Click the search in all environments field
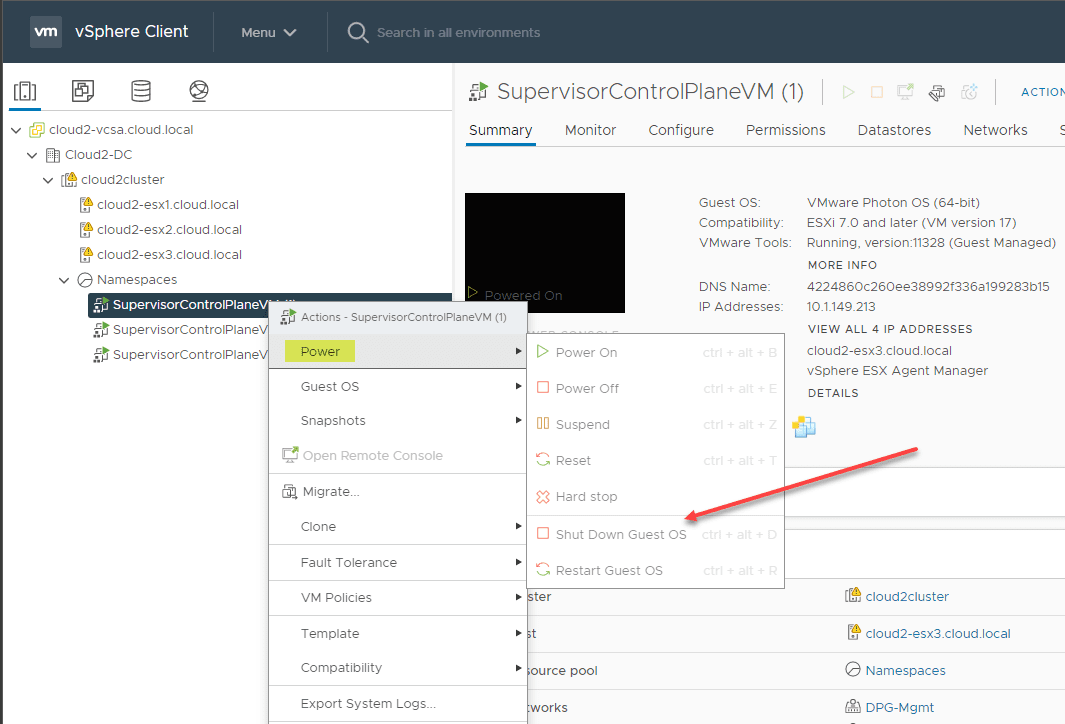 (x=458, y=32)
